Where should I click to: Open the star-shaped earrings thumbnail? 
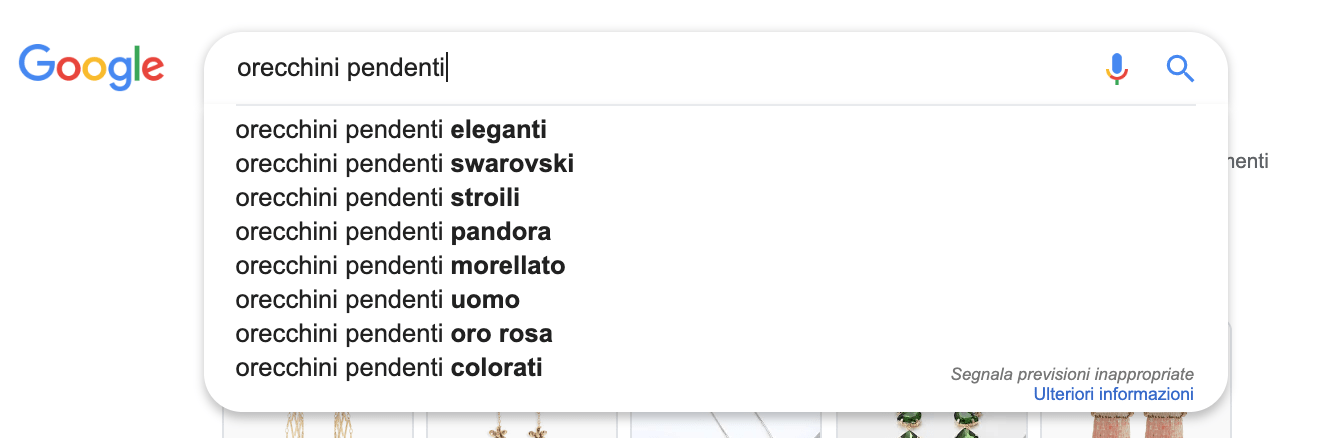(x=520, y=426)
